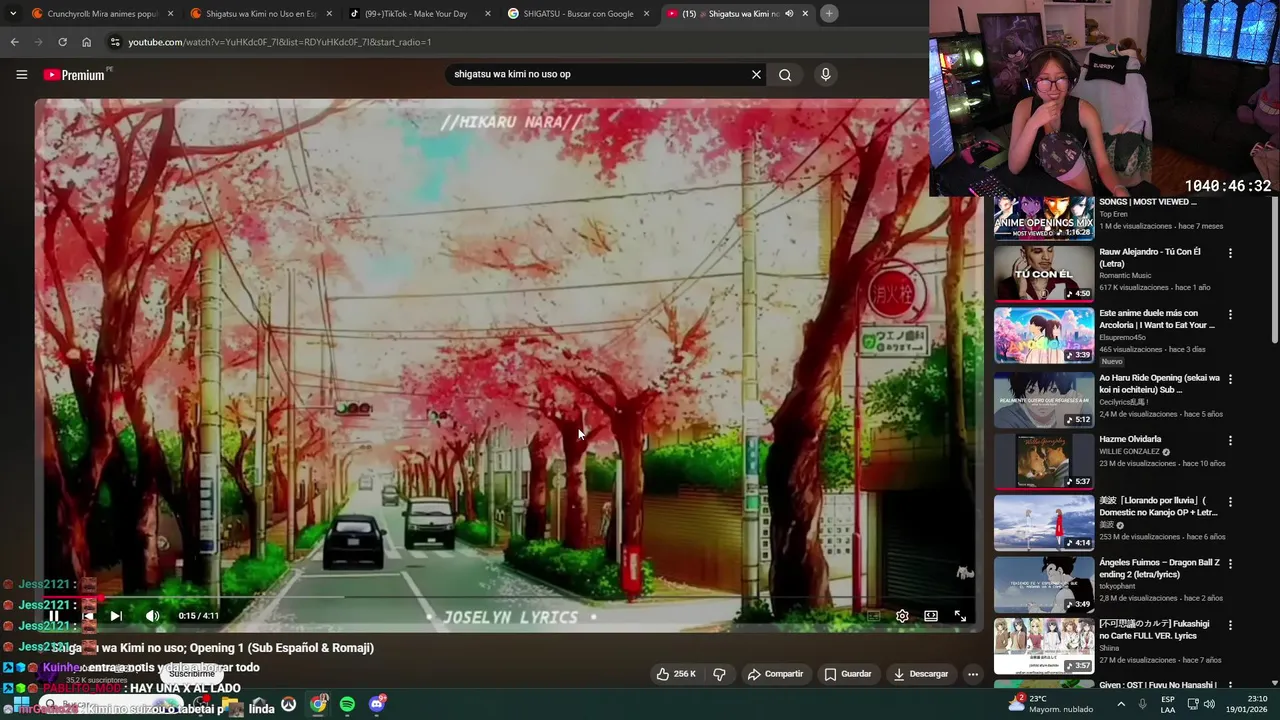Screen dimensions: 1280x720
Task: Open options for Fukashigi no Carte video
Action: [x=1230, y=625]
